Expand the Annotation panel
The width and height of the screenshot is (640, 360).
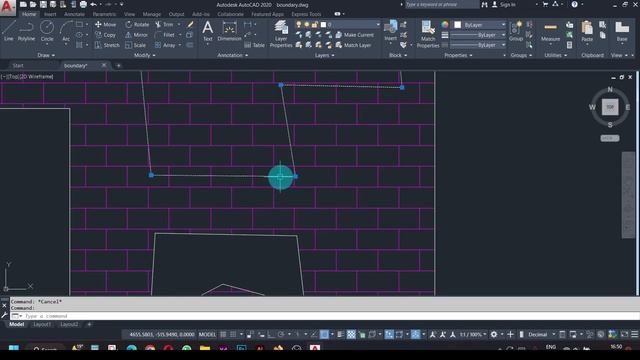[233, 55]
